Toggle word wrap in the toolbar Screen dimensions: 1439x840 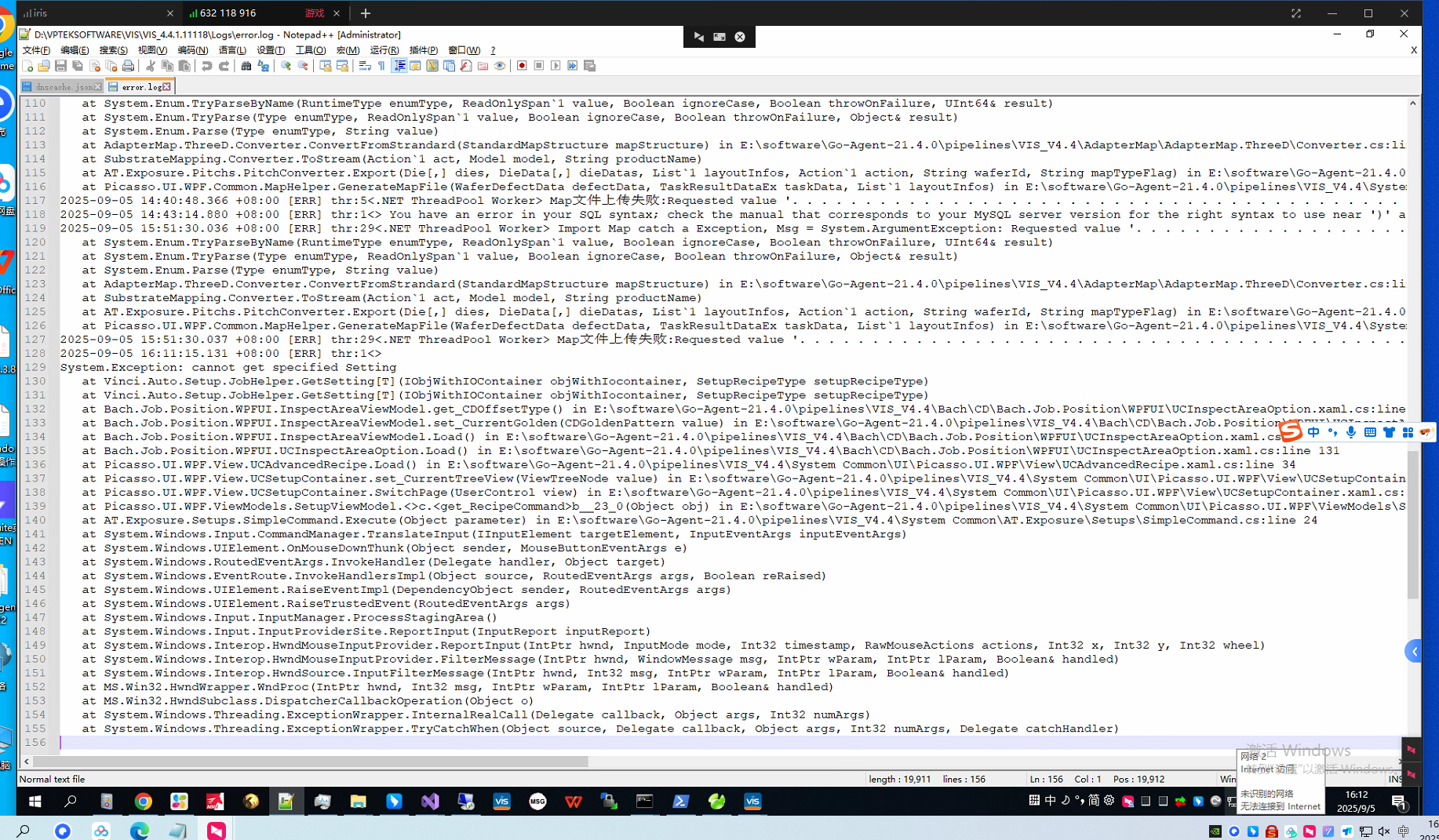(x=365, y=66)
